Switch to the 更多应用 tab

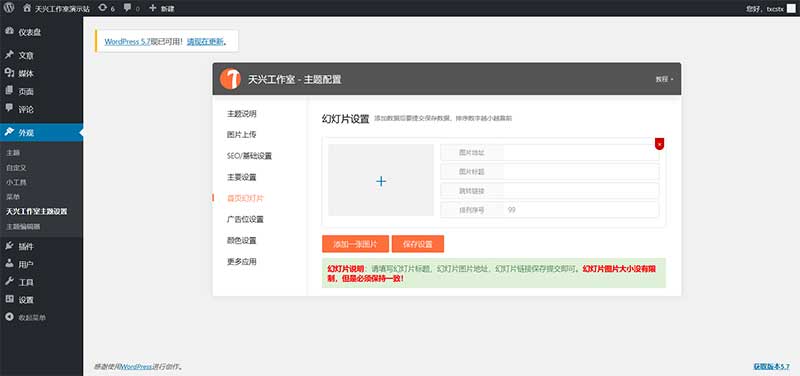pyautogui.click(x=241, y=262)
